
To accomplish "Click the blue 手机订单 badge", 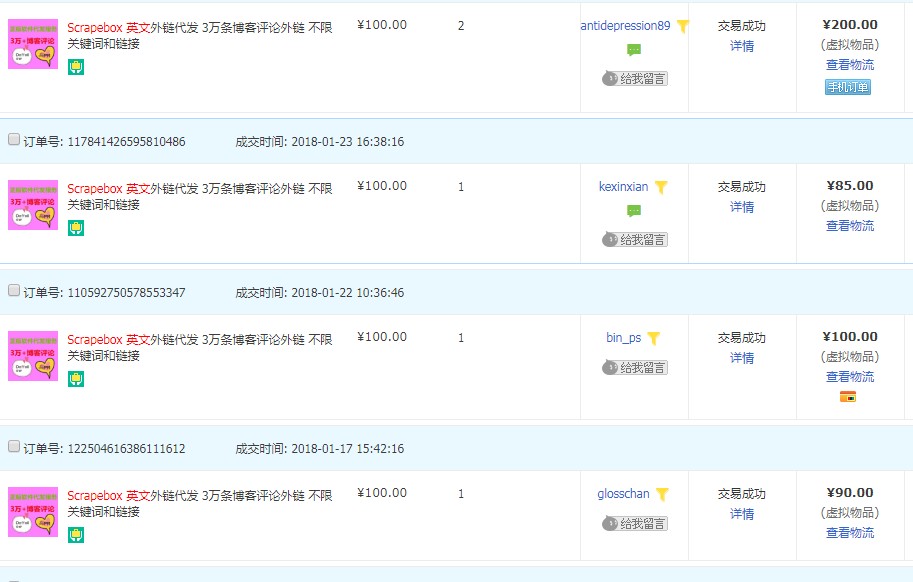I will click(x=849, y=87).
